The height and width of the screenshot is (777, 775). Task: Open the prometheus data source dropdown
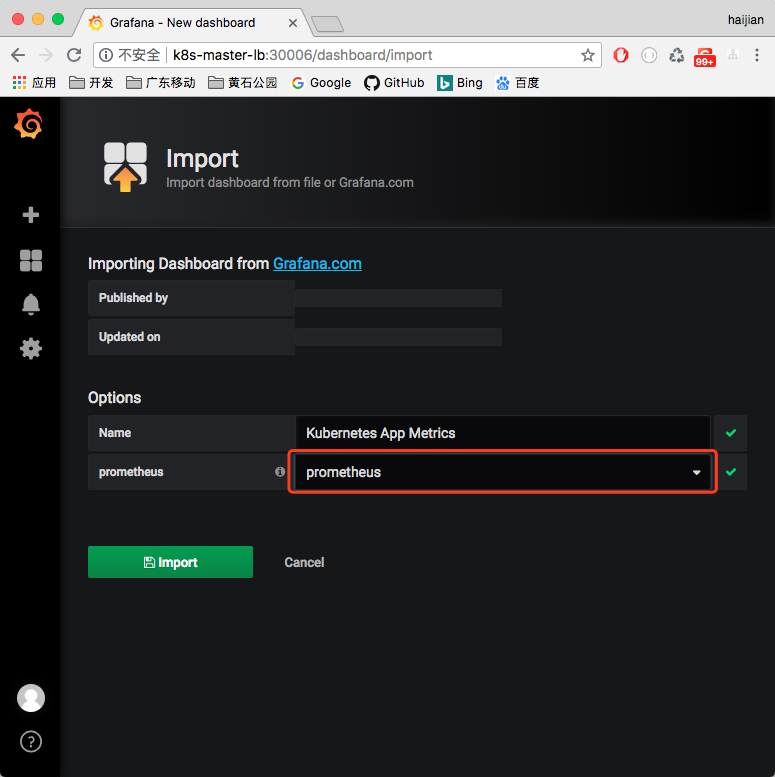502,472
